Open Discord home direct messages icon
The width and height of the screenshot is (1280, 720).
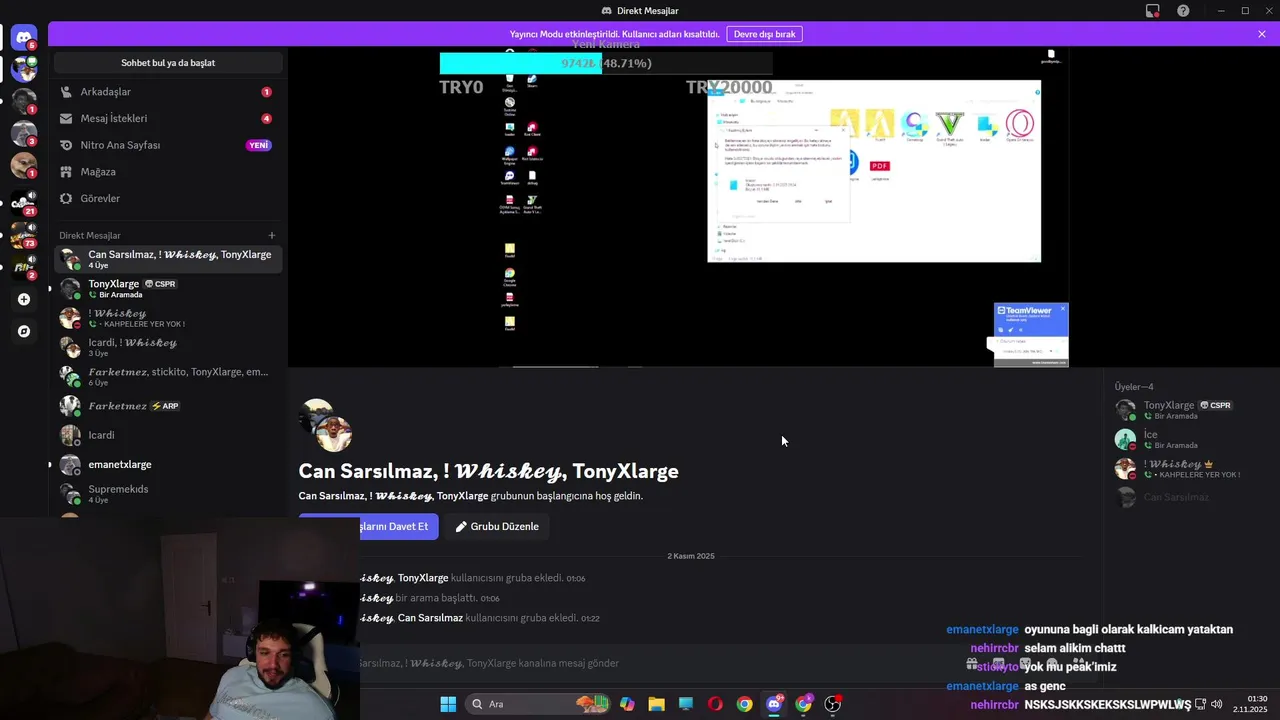[x=24, y=38]
